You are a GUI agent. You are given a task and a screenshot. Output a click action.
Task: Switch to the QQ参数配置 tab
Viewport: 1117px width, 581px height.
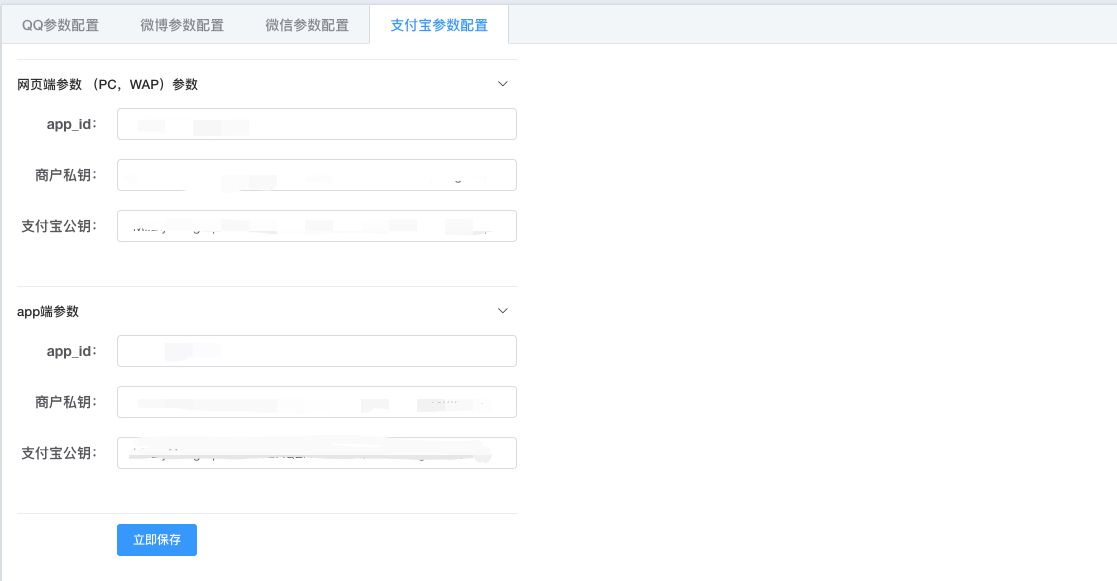pyautogui.click(x=61, y=25)
